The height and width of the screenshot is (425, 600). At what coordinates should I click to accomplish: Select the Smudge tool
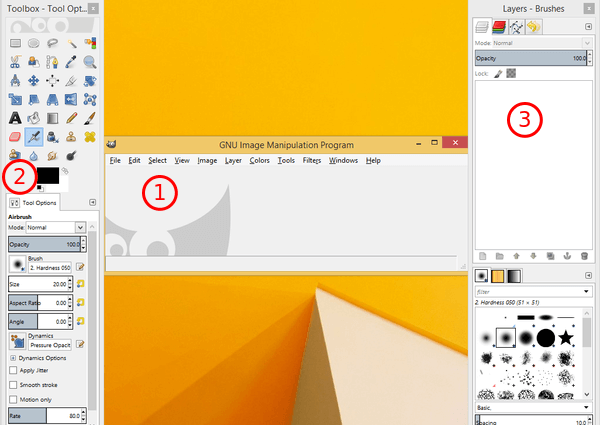tap(52, 155)
